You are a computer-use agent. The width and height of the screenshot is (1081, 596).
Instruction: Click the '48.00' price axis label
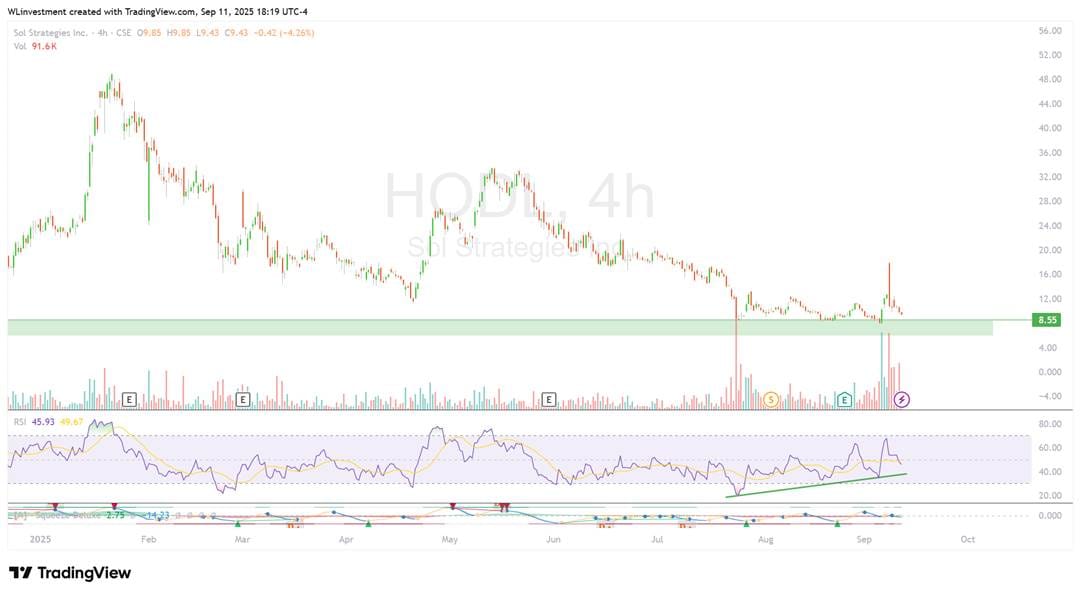(x=1050, y=79)
